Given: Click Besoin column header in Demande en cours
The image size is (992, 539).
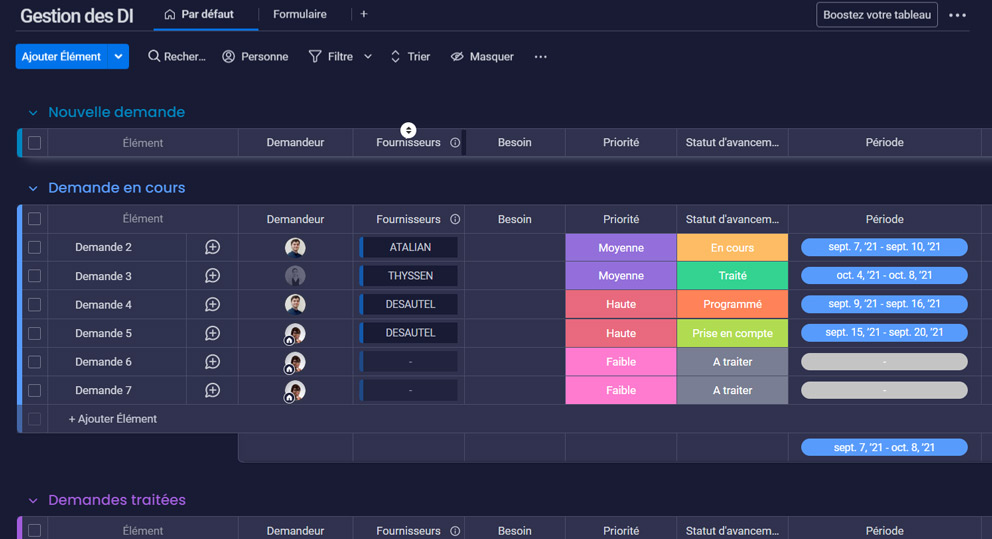Looking at the screenshot, I should coord(514,219).
